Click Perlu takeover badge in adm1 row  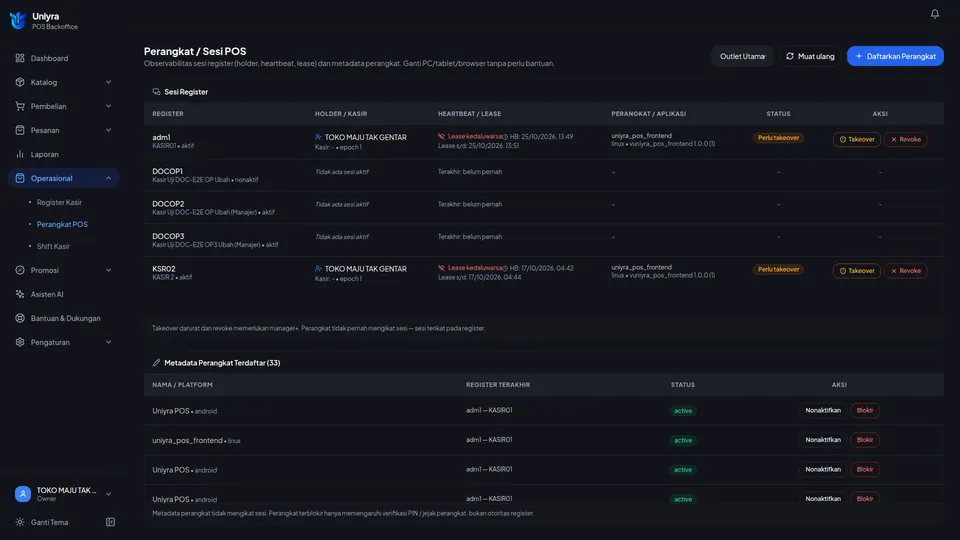click(778, 138)
